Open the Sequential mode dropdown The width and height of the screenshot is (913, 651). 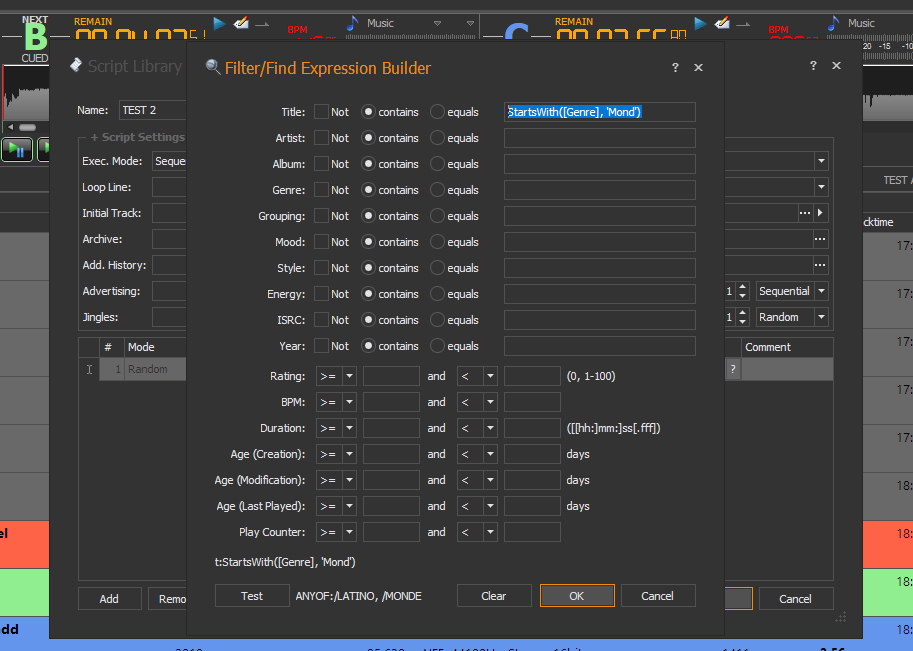tap(821, 291)
